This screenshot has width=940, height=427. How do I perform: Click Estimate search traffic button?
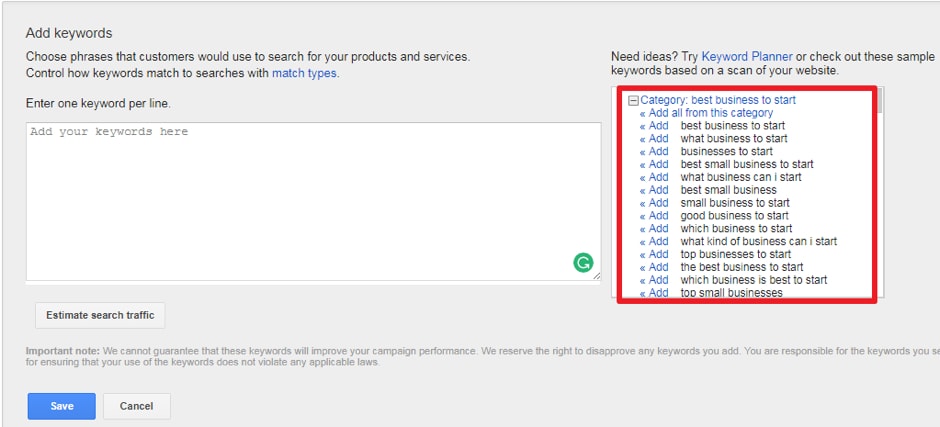[100, 315]
